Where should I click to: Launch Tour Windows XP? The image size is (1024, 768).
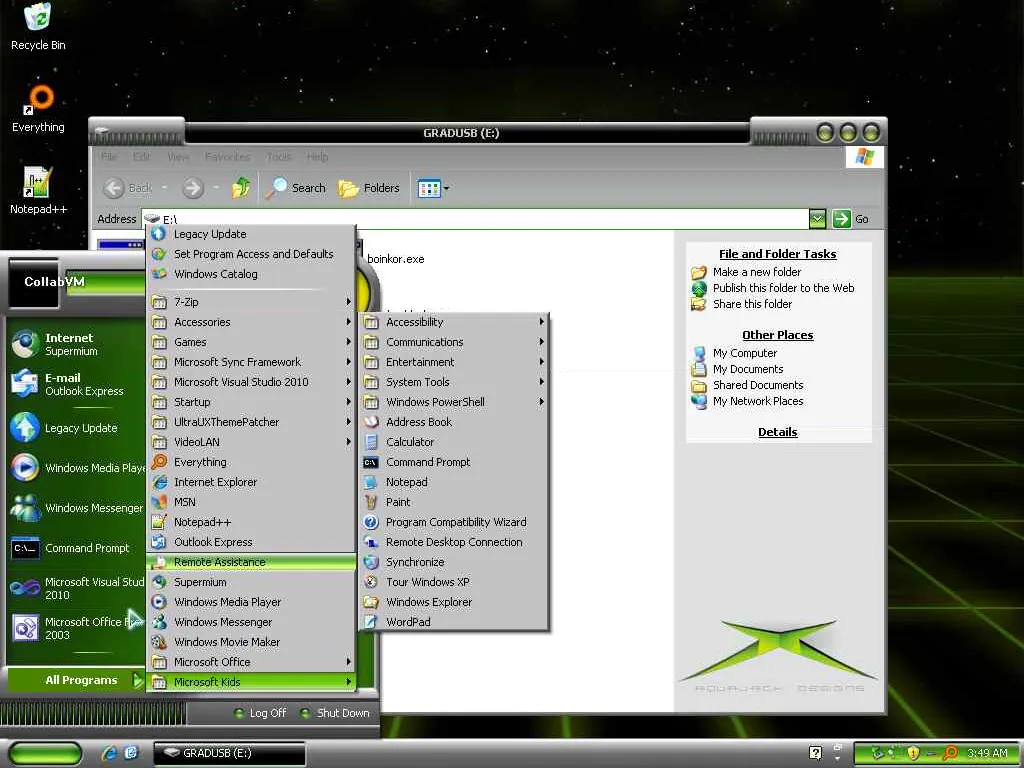point(454,583)
